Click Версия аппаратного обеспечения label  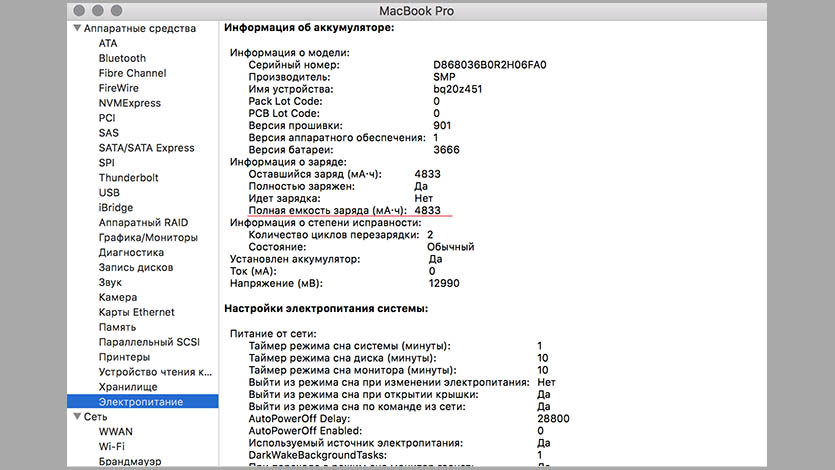tap(337, 138)
